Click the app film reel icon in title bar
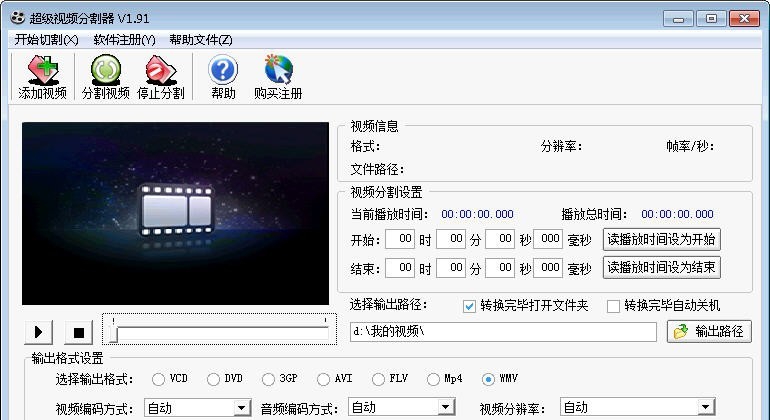Image resolution: width=770 pixels, height=420 pixels. 17,18
